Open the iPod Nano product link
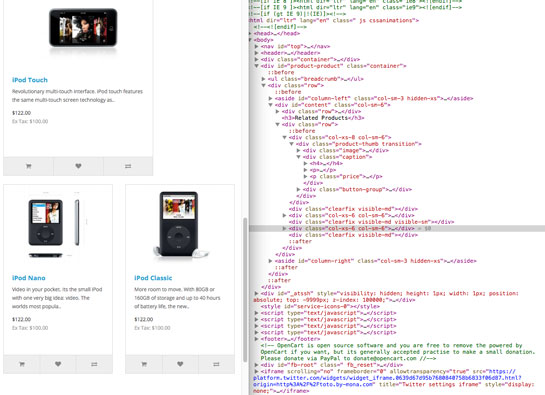This screenshot has width=545, height=395. tap(29, 278)
